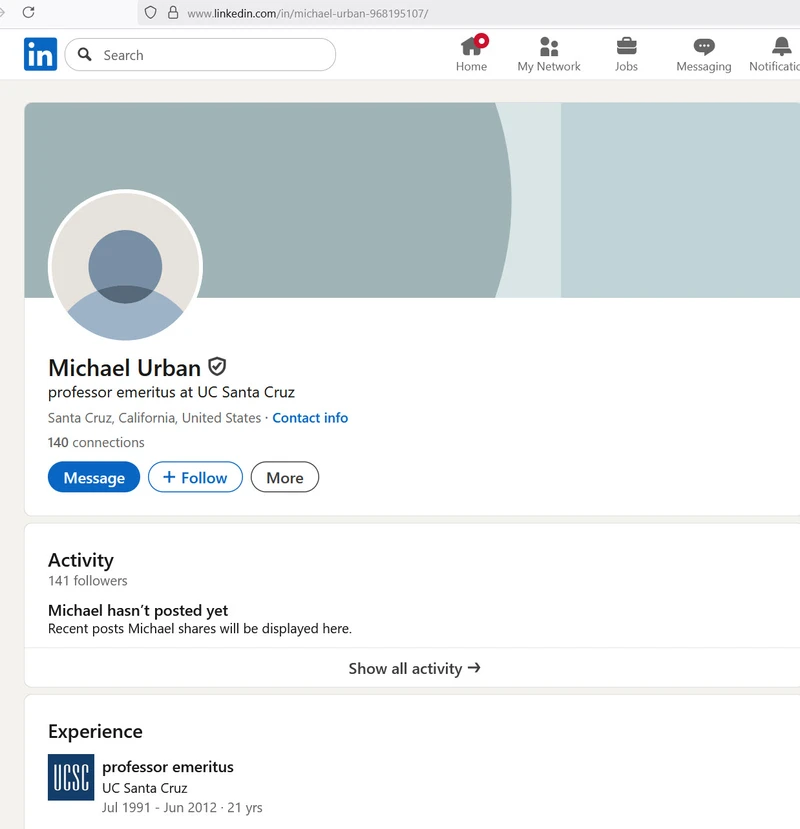Open Notifications bell icon
Viewport: 800px width, 829px height.
[x=781, y=47]
